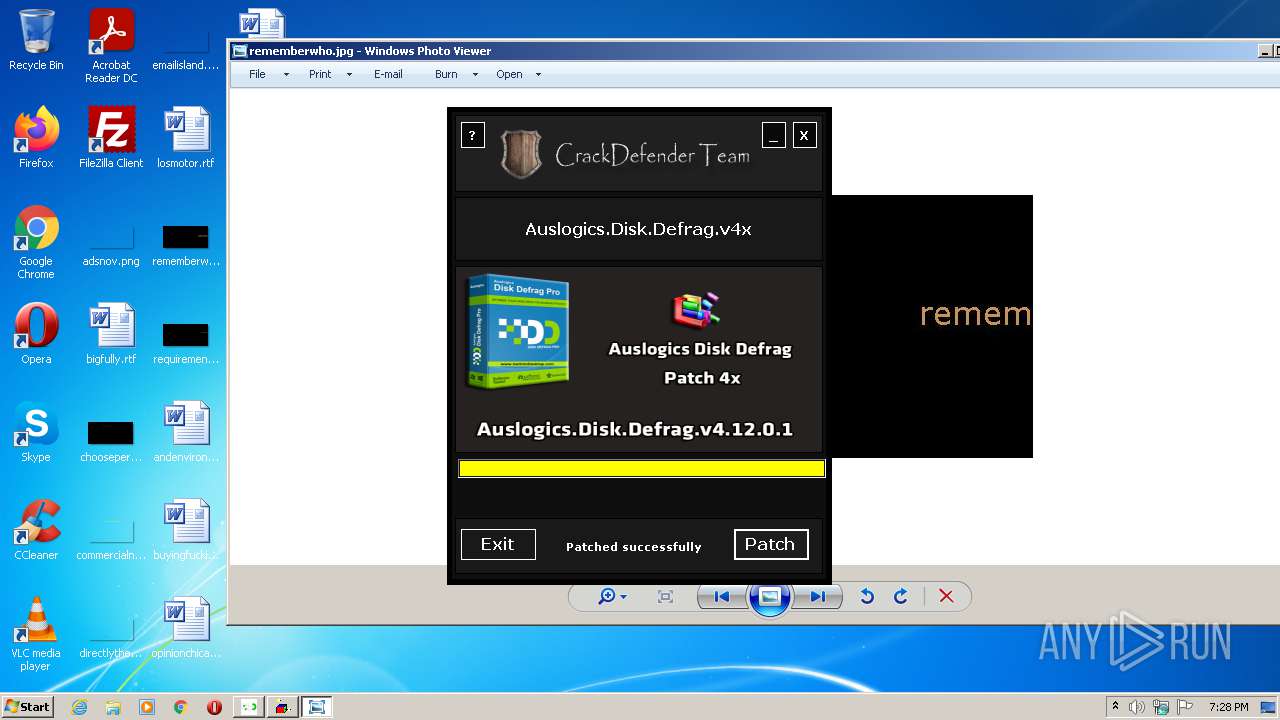Viewport: 1280px width, 720px height.
Task: Select the emailisland... desktop file
Action: point(186,48)
